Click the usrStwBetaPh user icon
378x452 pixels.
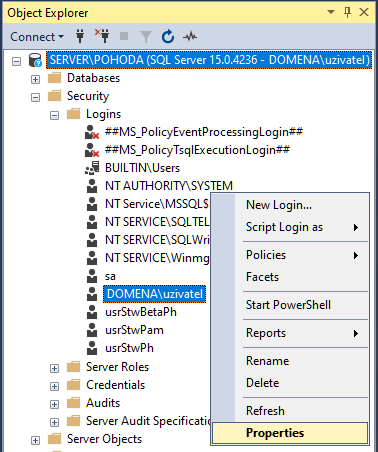click(x=92, y=312)
